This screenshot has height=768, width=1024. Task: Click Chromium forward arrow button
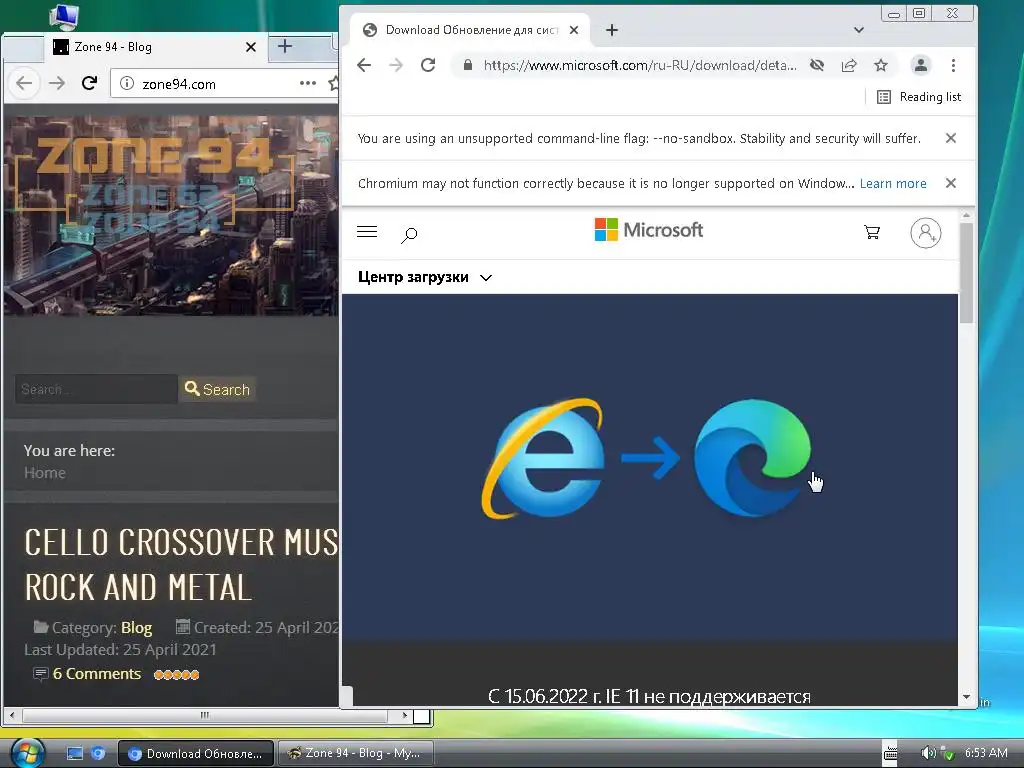[396, 65]
